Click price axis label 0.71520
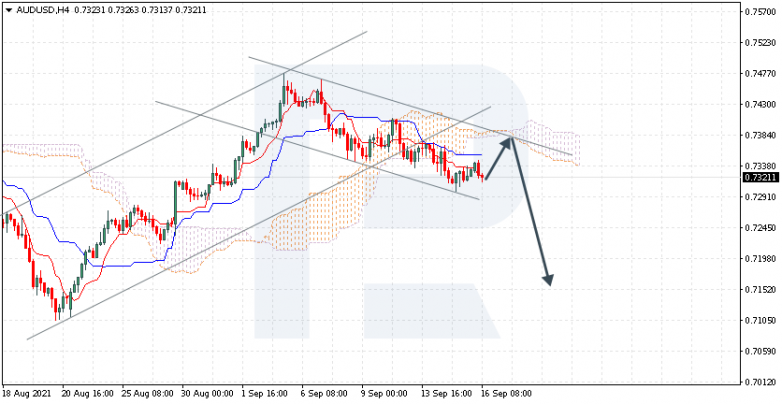 click(761, 290)
